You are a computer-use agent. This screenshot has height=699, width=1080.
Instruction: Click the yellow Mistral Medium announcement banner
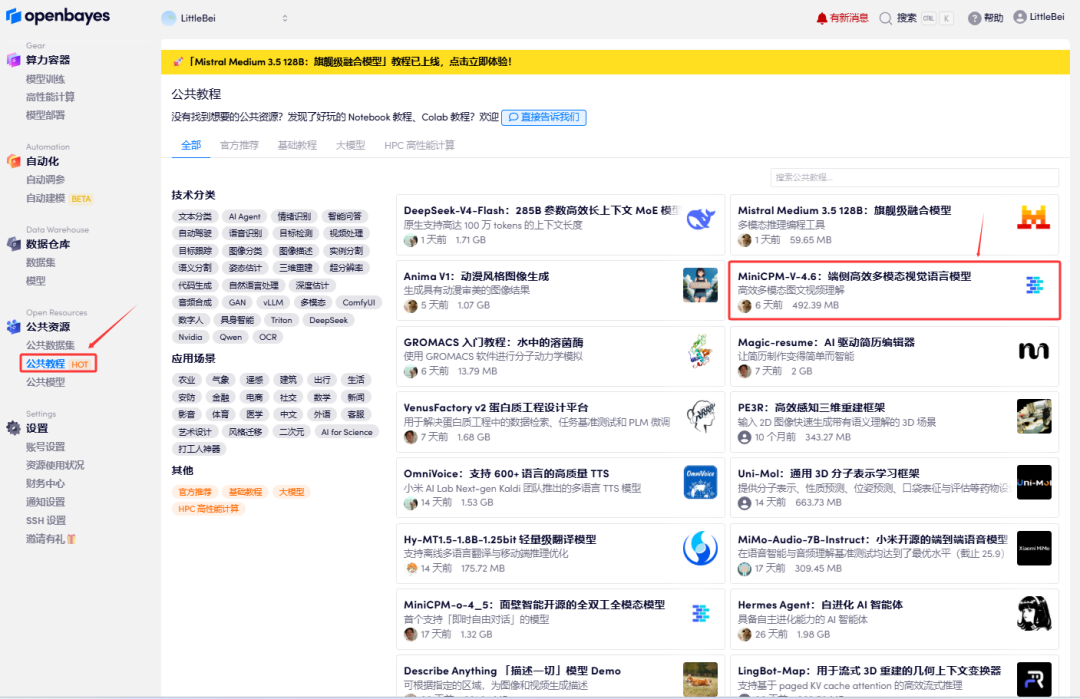coord(615,62)
